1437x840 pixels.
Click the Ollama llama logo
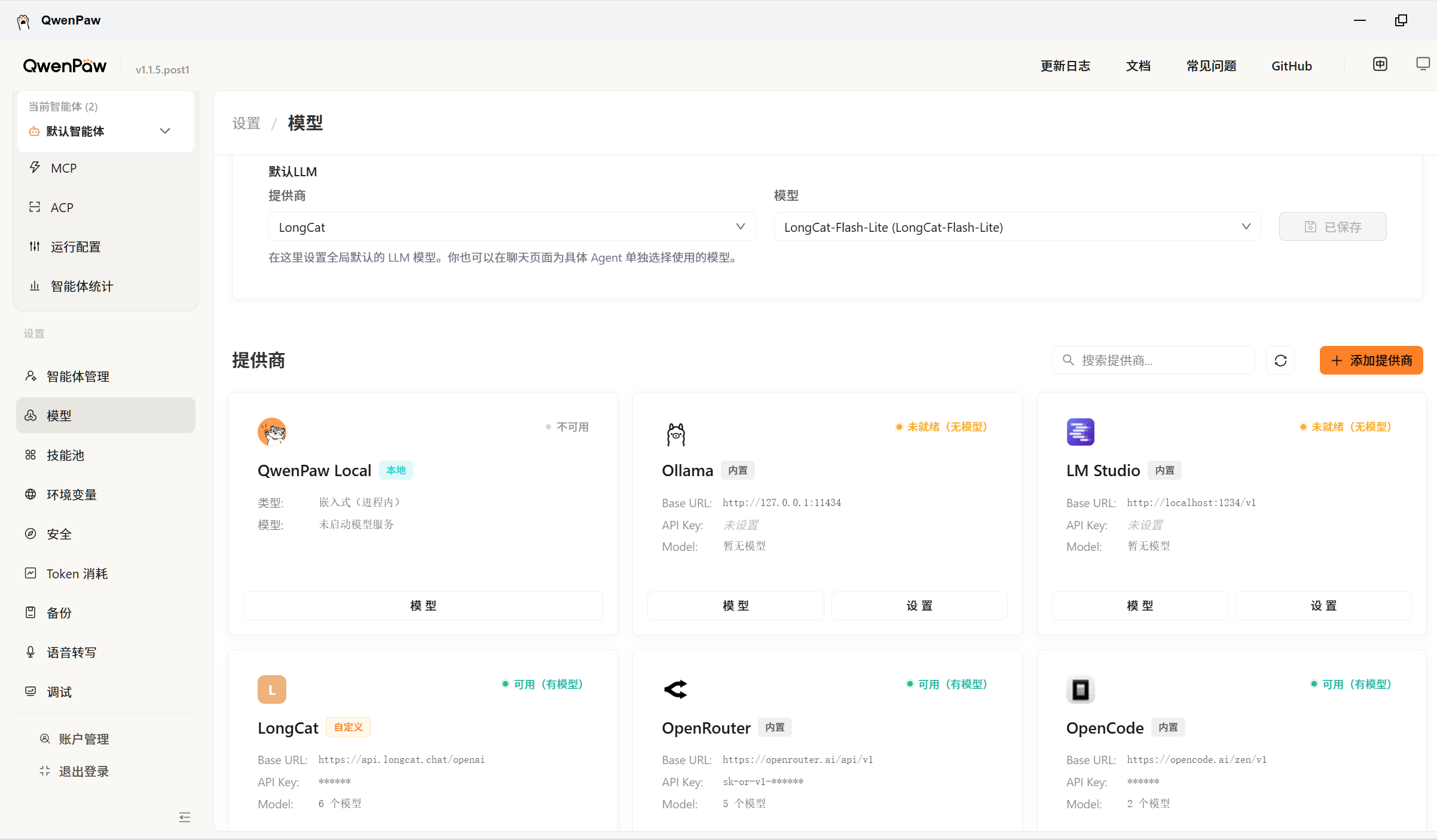pyautogui.click(x=676, y=433)
